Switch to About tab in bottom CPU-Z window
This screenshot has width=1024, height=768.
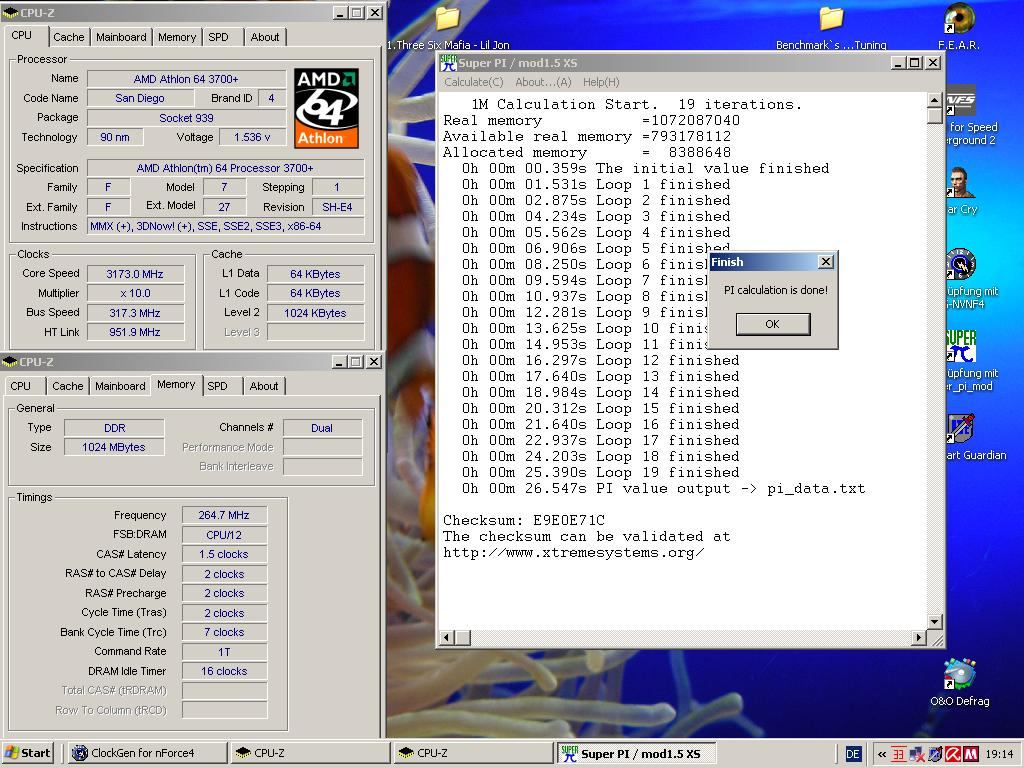[264, 386]
